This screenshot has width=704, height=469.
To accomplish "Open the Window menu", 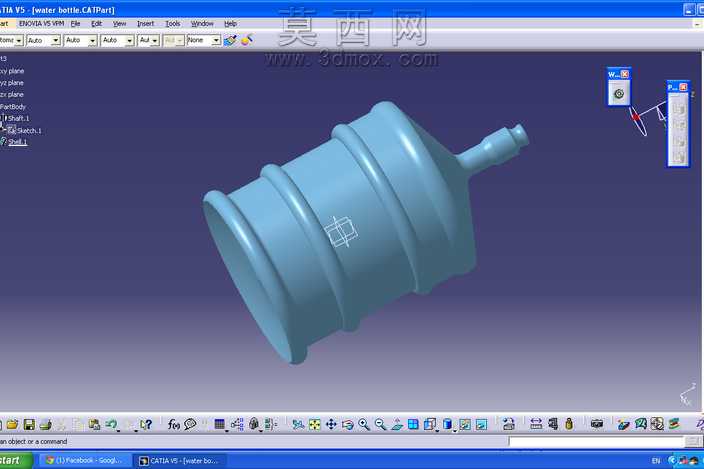I will tap(202, 23).
